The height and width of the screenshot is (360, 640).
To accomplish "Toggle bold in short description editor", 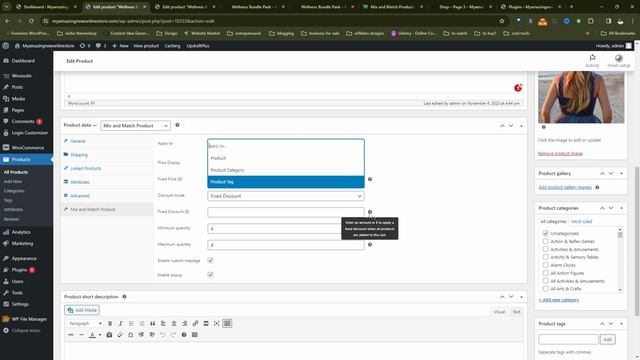I will pos(110,323).
